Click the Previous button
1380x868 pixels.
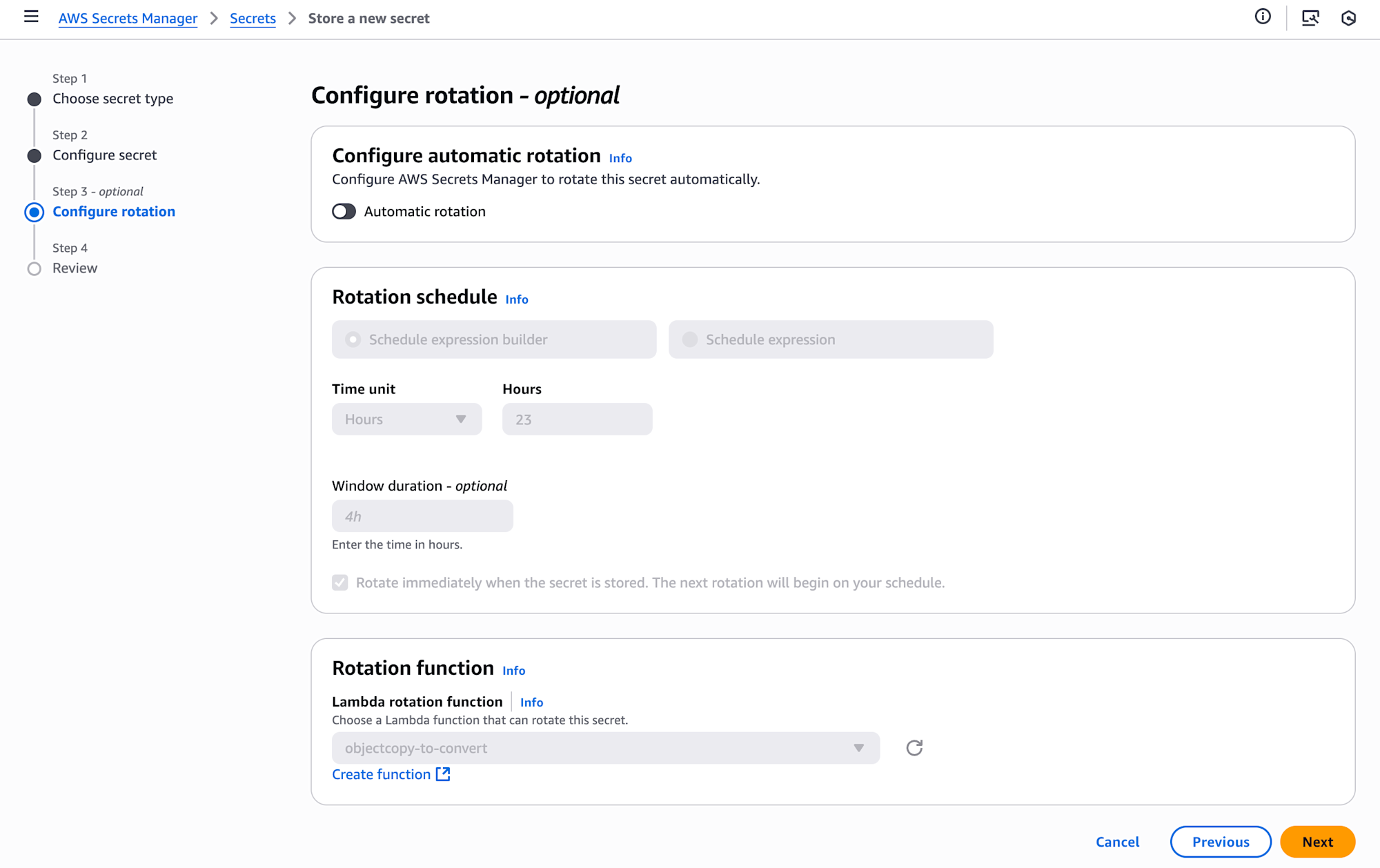pos(1220,842)
